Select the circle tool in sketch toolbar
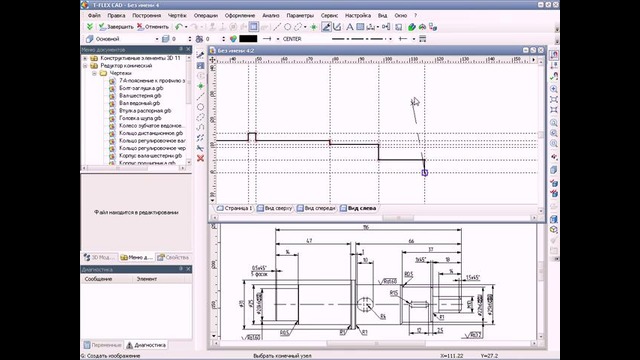Viewport: 640px width, 360px height. [200, 107]
